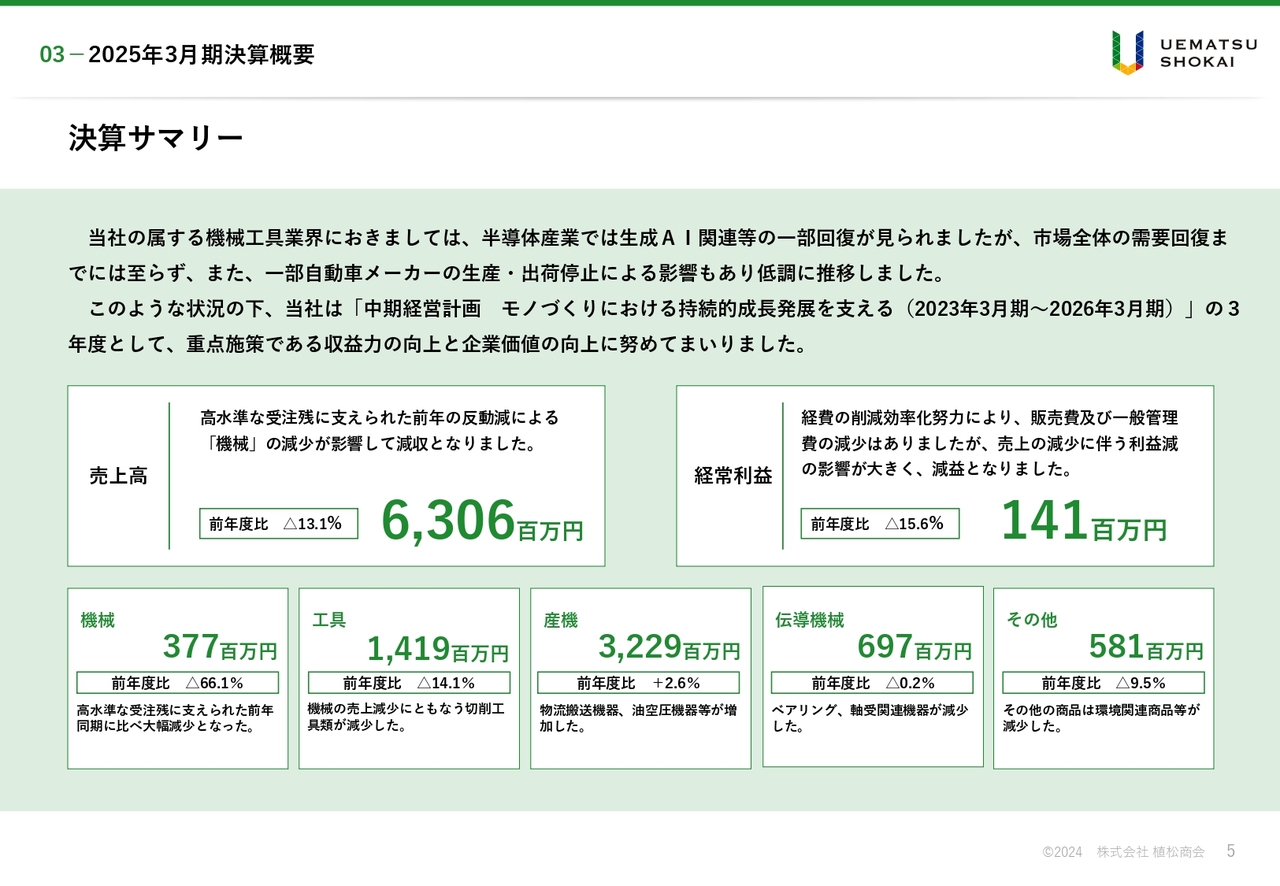
Task: Click the 141百万円 ordinary profit figure
Action: [1083, 522]
